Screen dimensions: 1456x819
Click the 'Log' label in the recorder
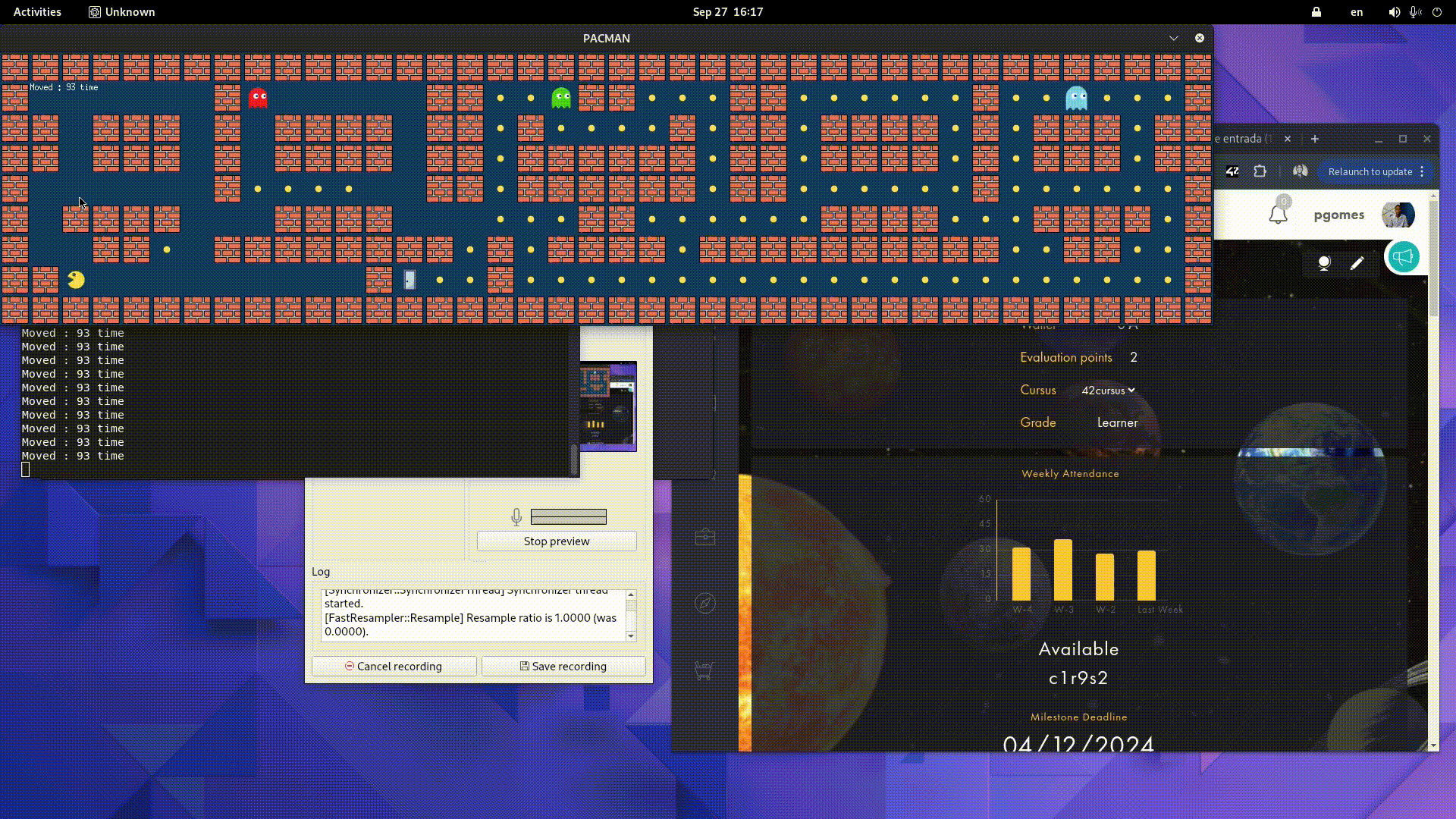pyautogui.click(x=321, y=572)
